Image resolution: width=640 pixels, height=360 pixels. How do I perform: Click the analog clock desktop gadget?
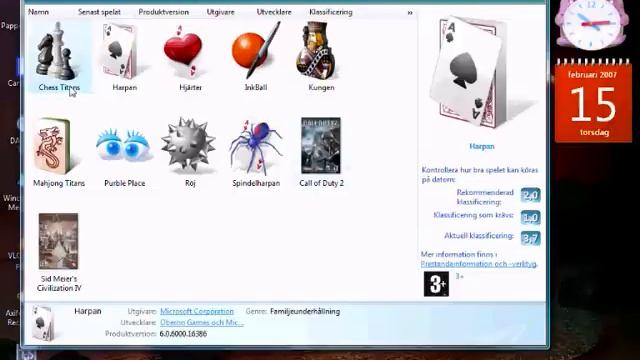coord(592,23)
